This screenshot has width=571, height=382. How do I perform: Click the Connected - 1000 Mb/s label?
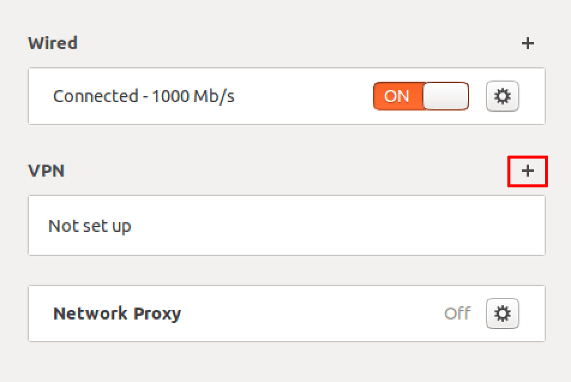[x=144, y=97]
